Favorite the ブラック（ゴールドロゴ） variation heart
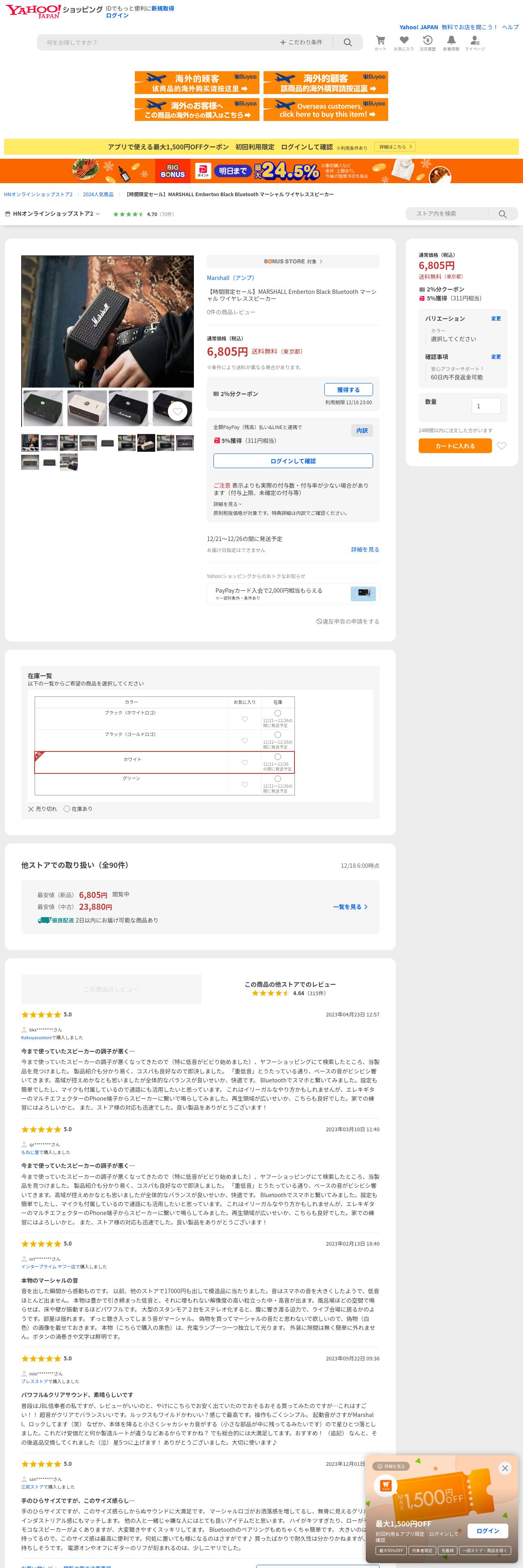Screen dimensions: 523x1568 pos(245,741)
